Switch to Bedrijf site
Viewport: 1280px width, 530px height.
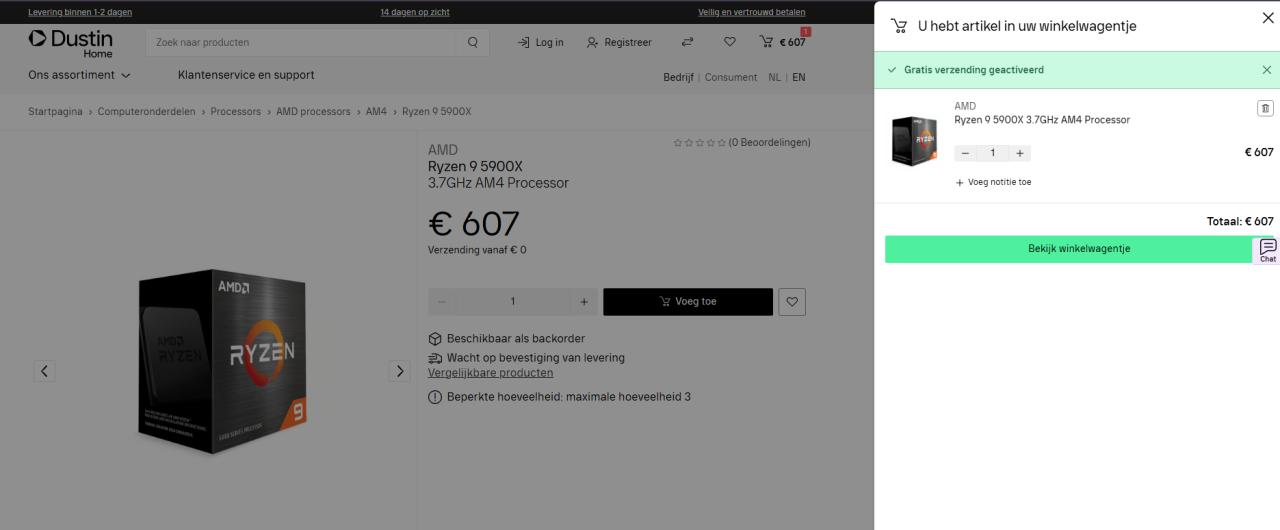pos(678,77)
